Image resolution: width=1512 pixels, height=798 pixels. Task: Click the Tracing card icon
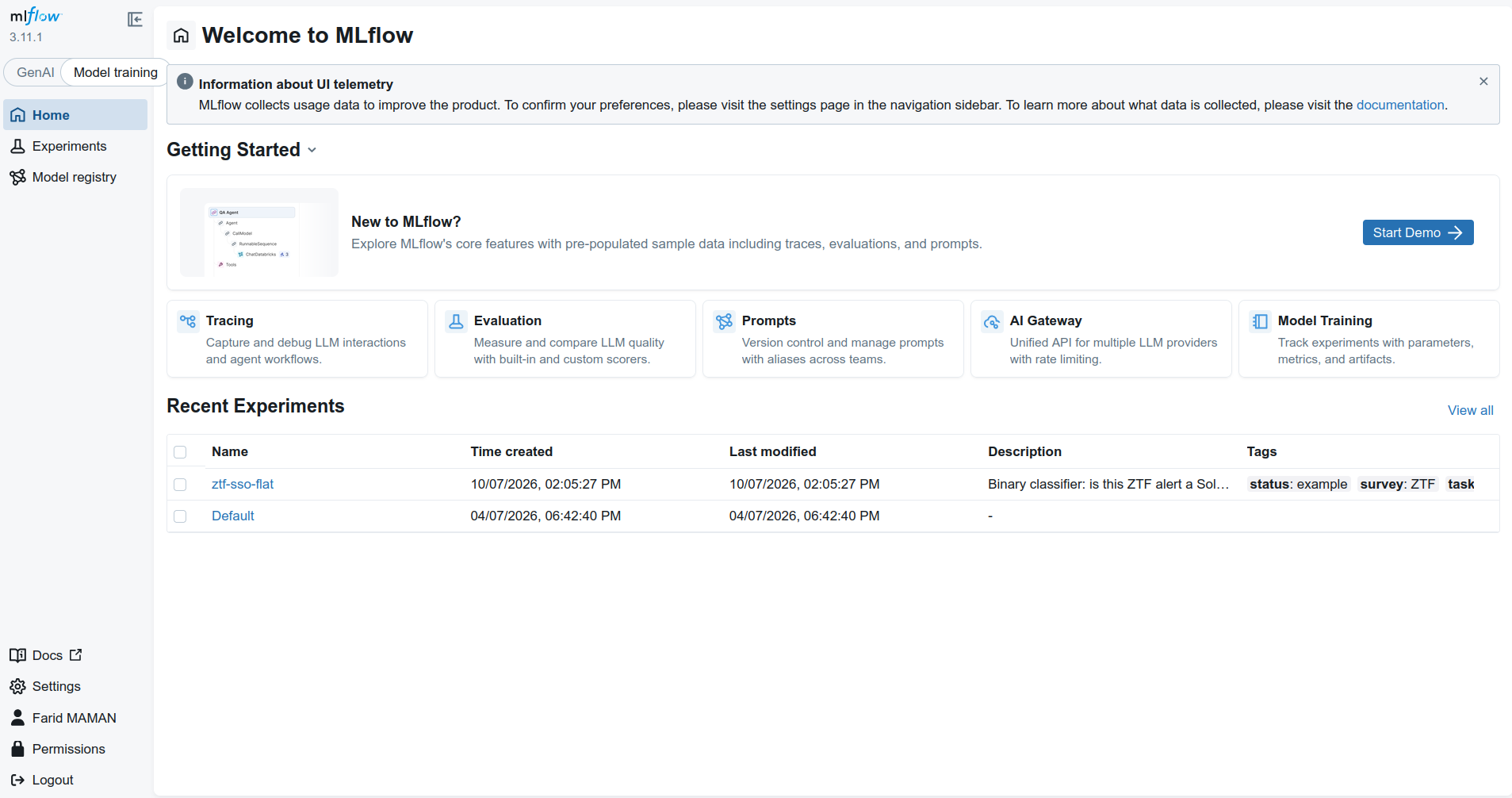pos(188,321)
